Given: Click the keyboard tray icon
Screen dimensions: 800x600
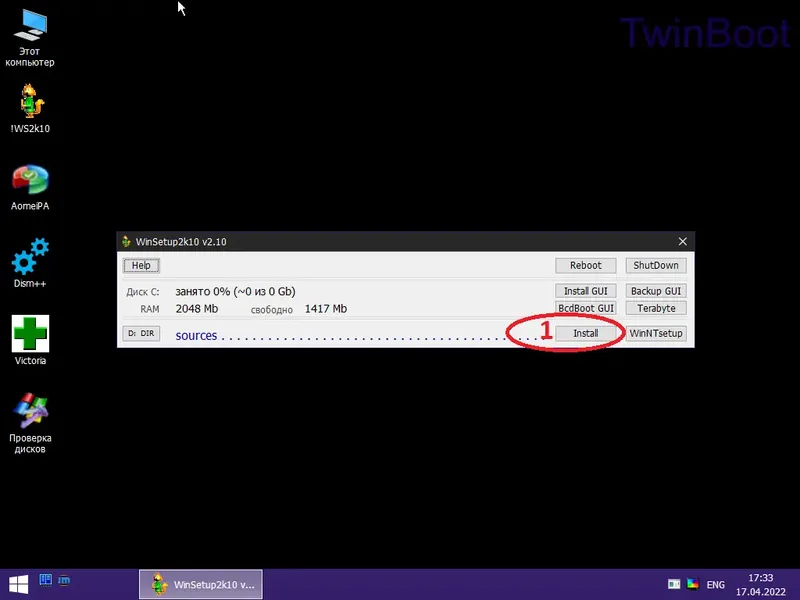Looking at the screenshot, I should tap(674, 584).
